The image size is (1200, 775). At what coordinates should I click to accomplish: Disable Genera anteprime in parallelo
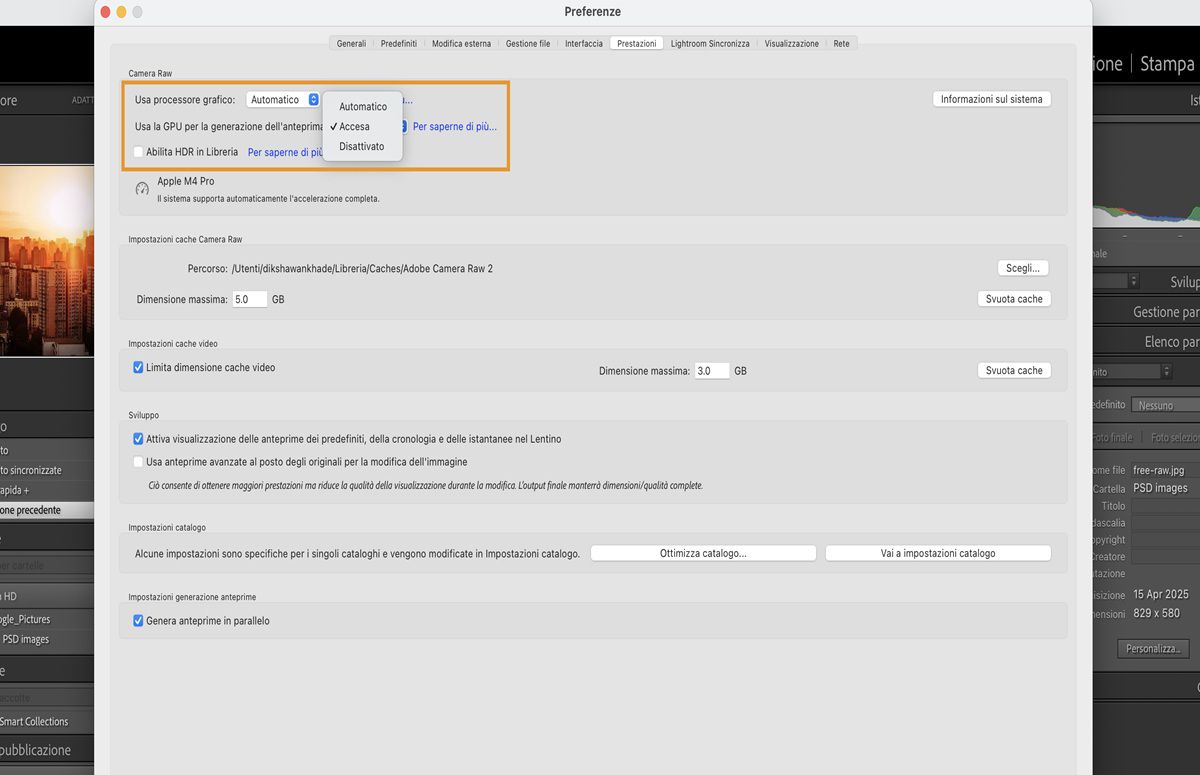[x=138, y=620]
